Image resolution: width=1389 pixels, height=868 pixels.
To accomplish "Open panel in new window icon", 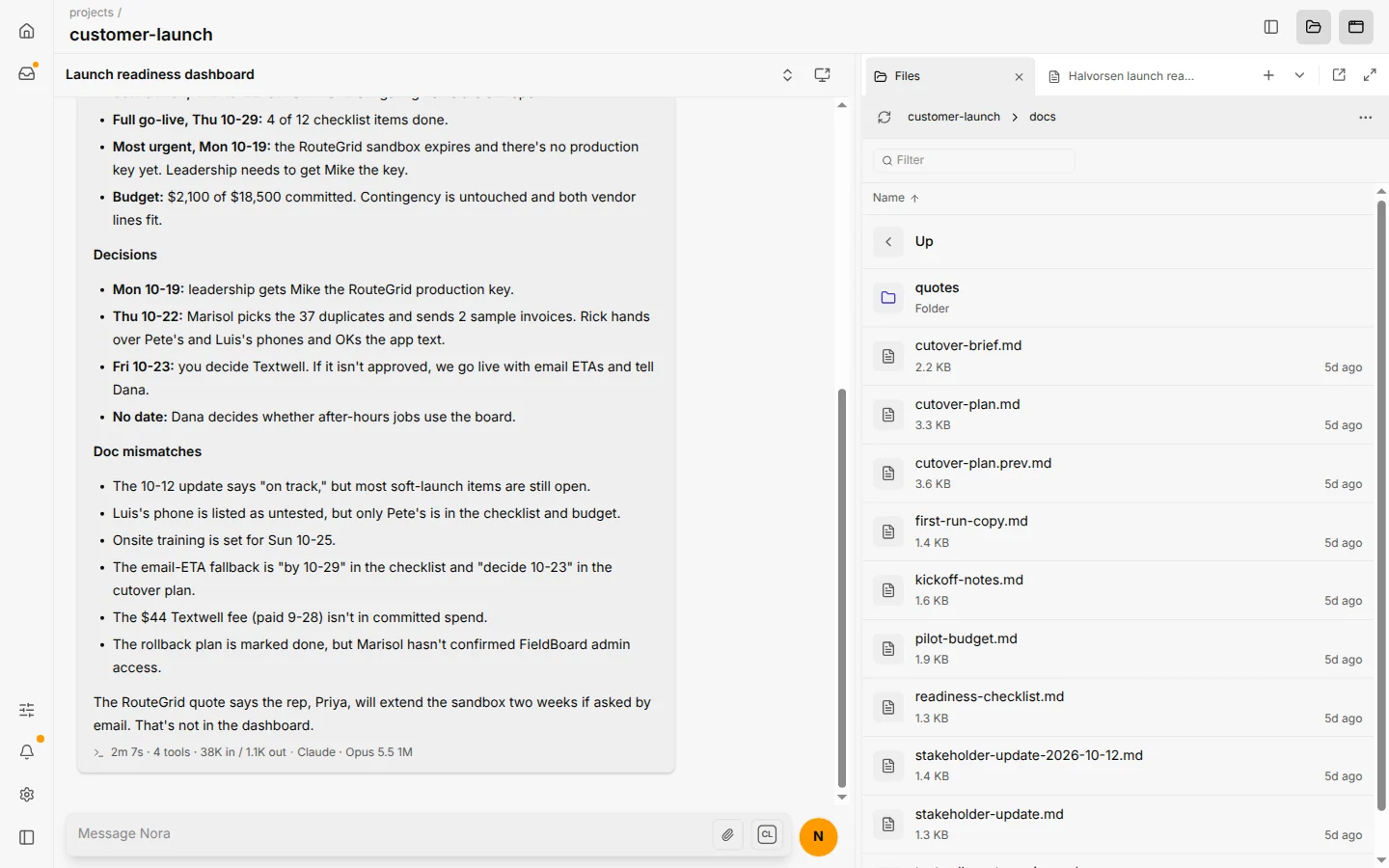I will coord(1339,75).
